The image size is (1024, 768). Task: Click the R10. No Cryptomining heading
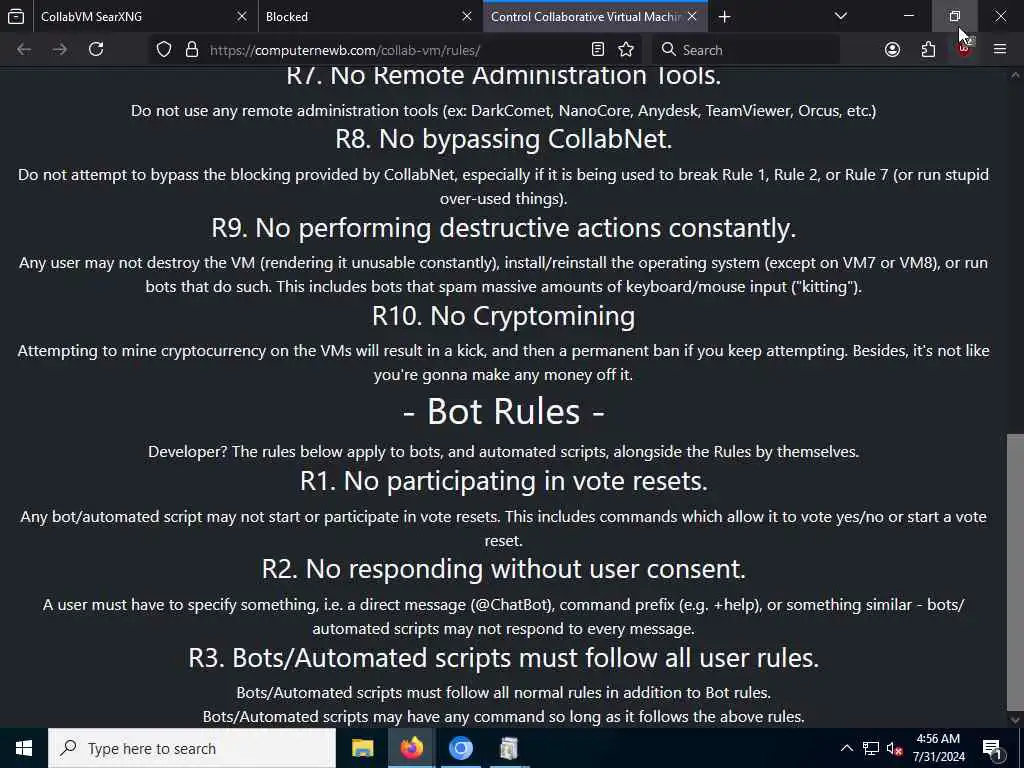coord(504,316)
